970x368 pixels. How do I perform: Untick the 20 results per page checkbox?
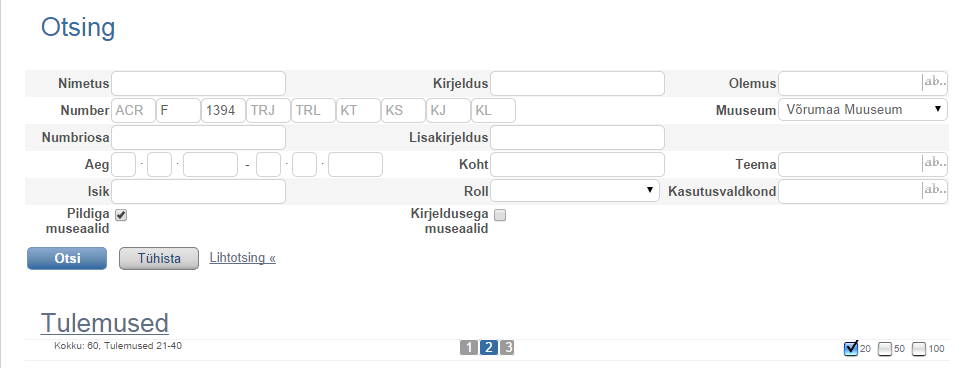pos(851,349)
